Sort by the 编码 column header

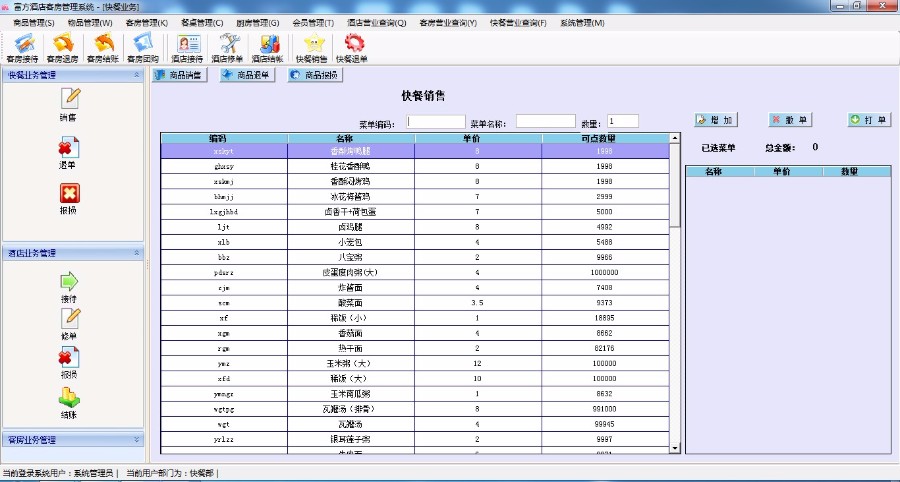[x=224, y=138]
